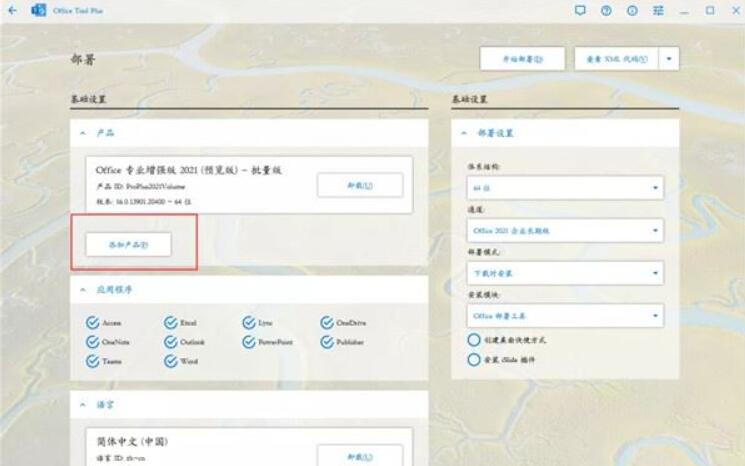Viewport: 745px width, 466px height.
Task: Uncheck the PowerPoint application
Action: coord(249,342)
